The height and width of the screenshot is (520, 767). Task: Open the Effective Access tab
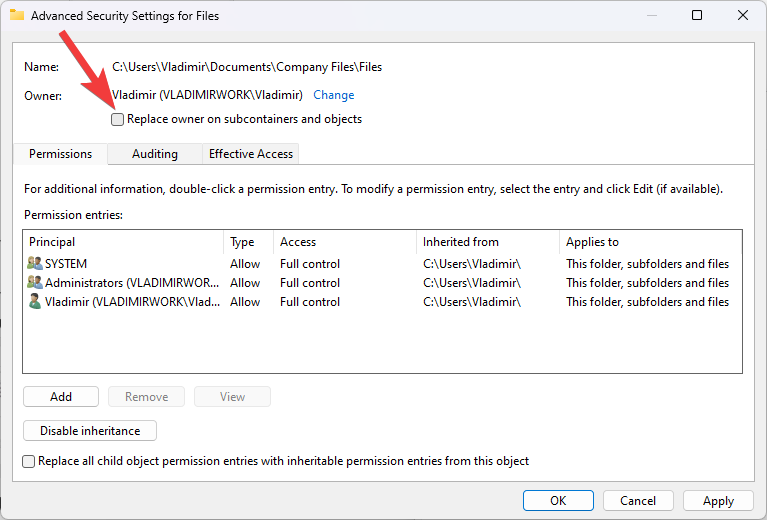click(x=250, y=154)
